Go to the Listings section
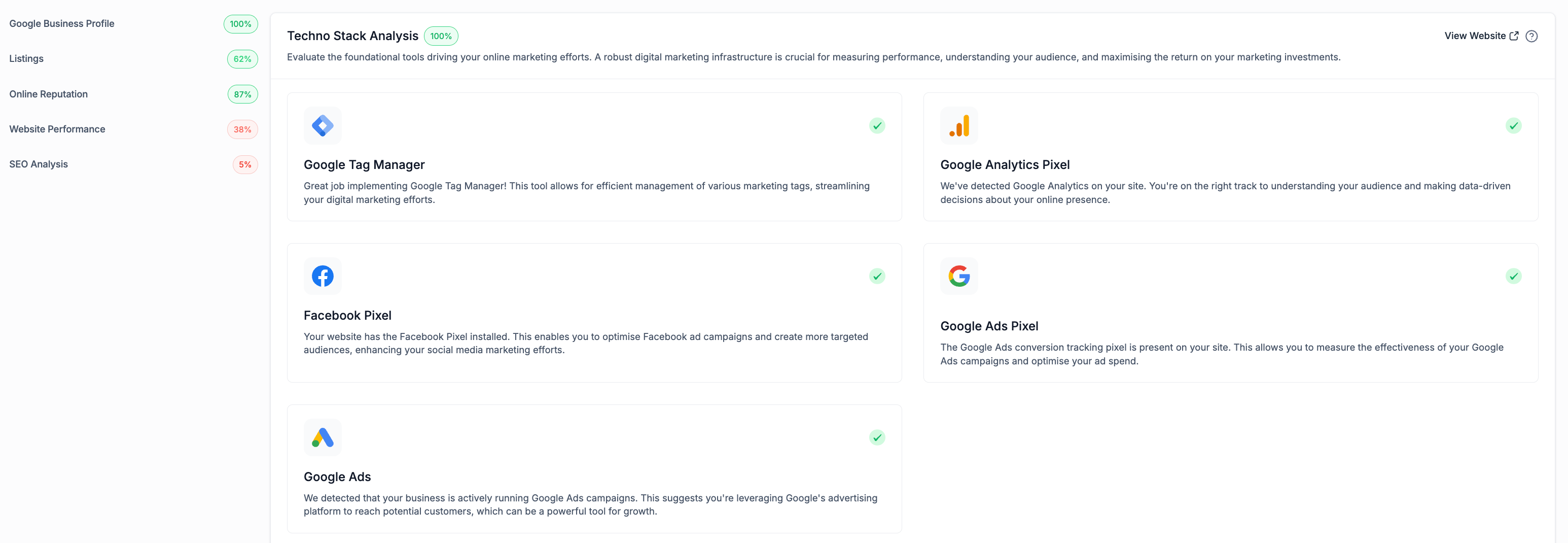1568x543 pixels. click(x=26, y=58)
